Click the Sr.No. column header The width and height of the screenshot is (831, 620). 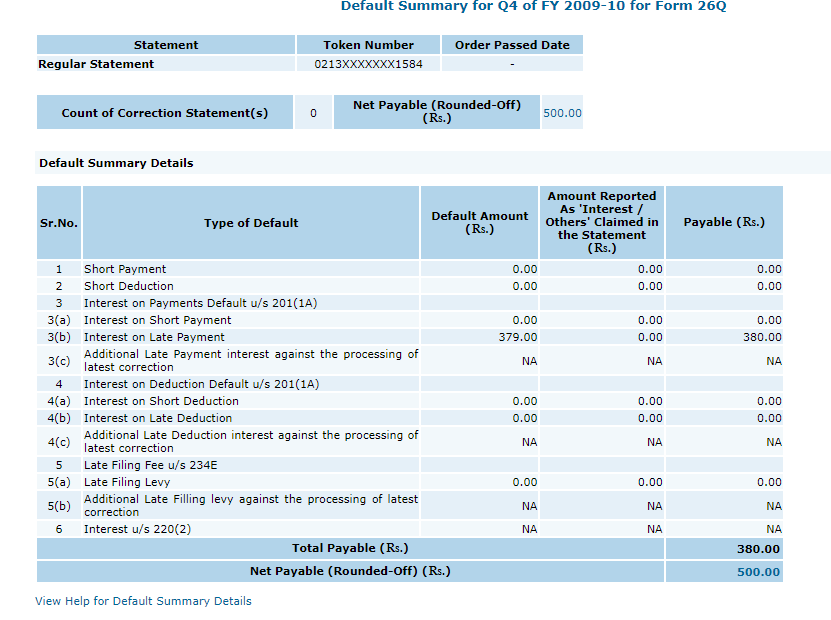(59, 223)
